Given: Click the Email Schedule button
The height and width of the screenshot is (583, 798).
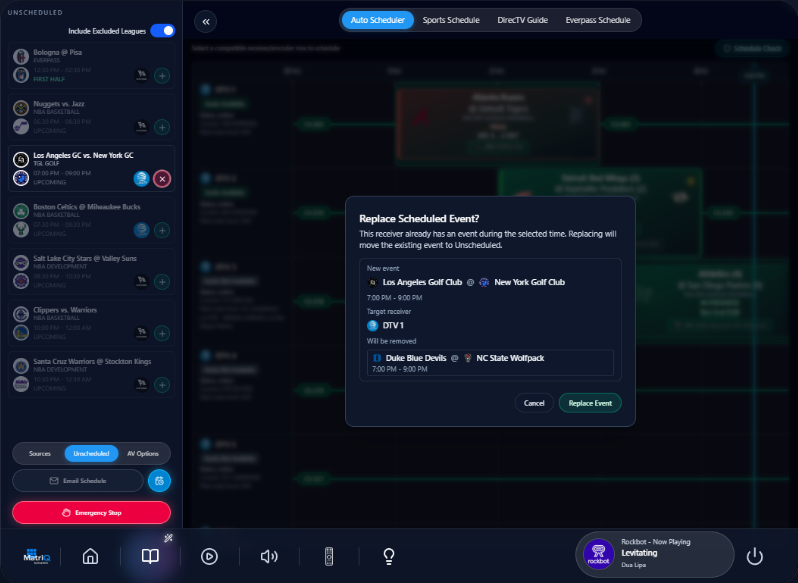Looking at the screenshot, I should [x=78, y=481].
